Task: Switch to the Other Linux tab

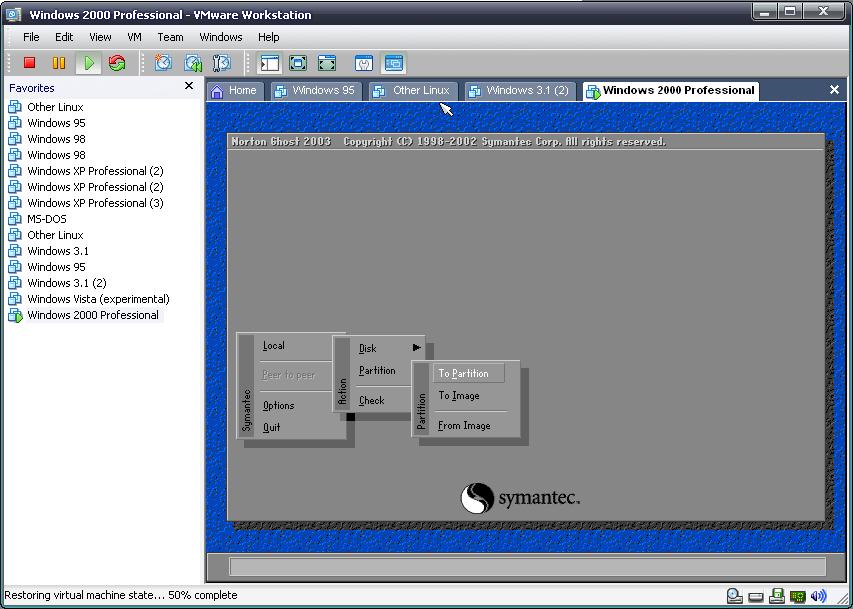Action: point(412,91)
